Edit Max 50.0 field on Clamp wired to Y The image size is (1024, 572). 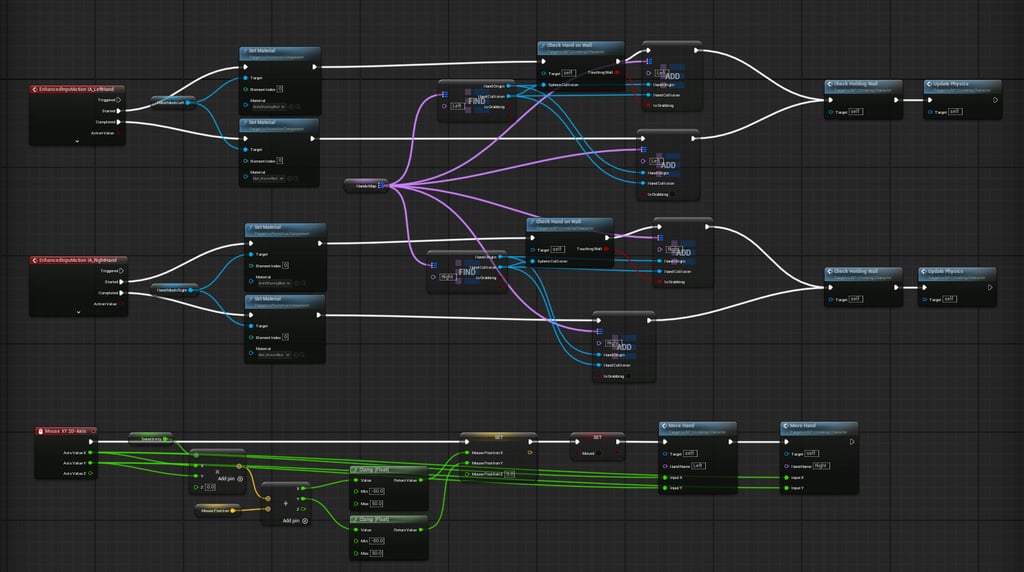click(x=377, y=553)
